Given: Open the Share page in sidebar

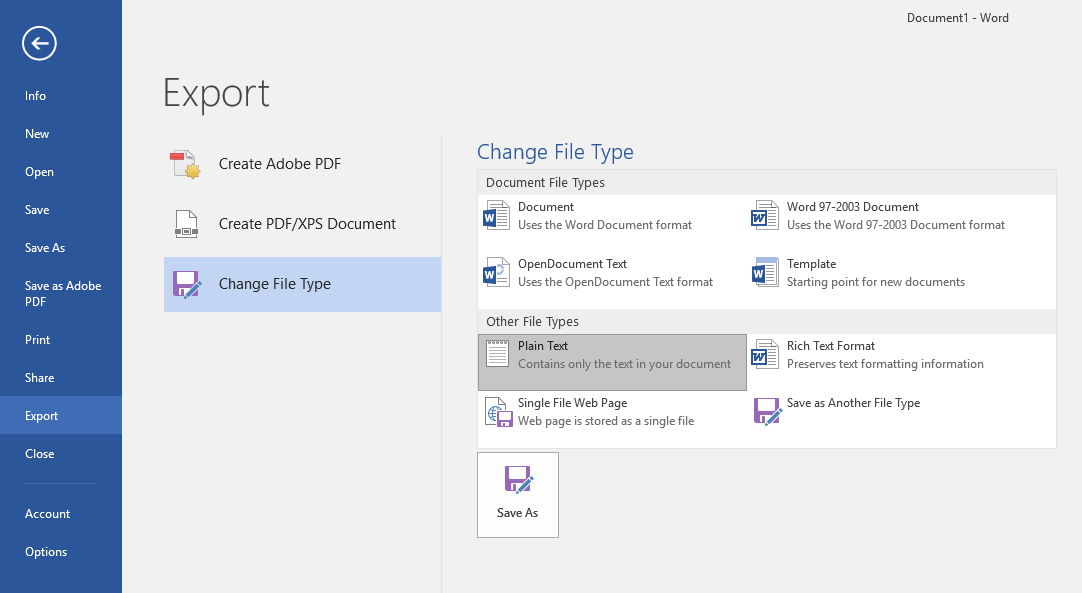Looking at the screenshot, I should point(61,378).
